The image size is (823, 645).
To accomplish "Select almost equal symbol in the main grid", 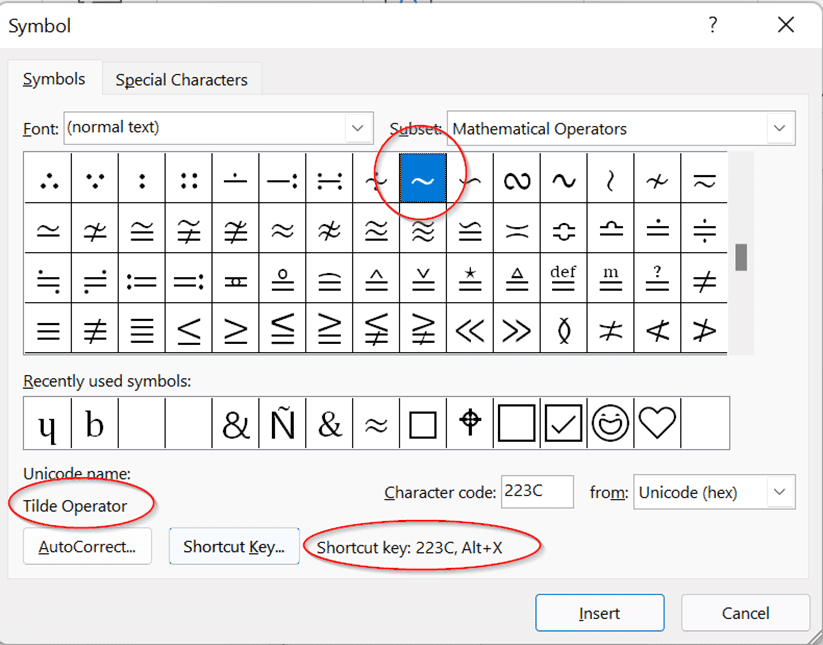I will point(282,228).
